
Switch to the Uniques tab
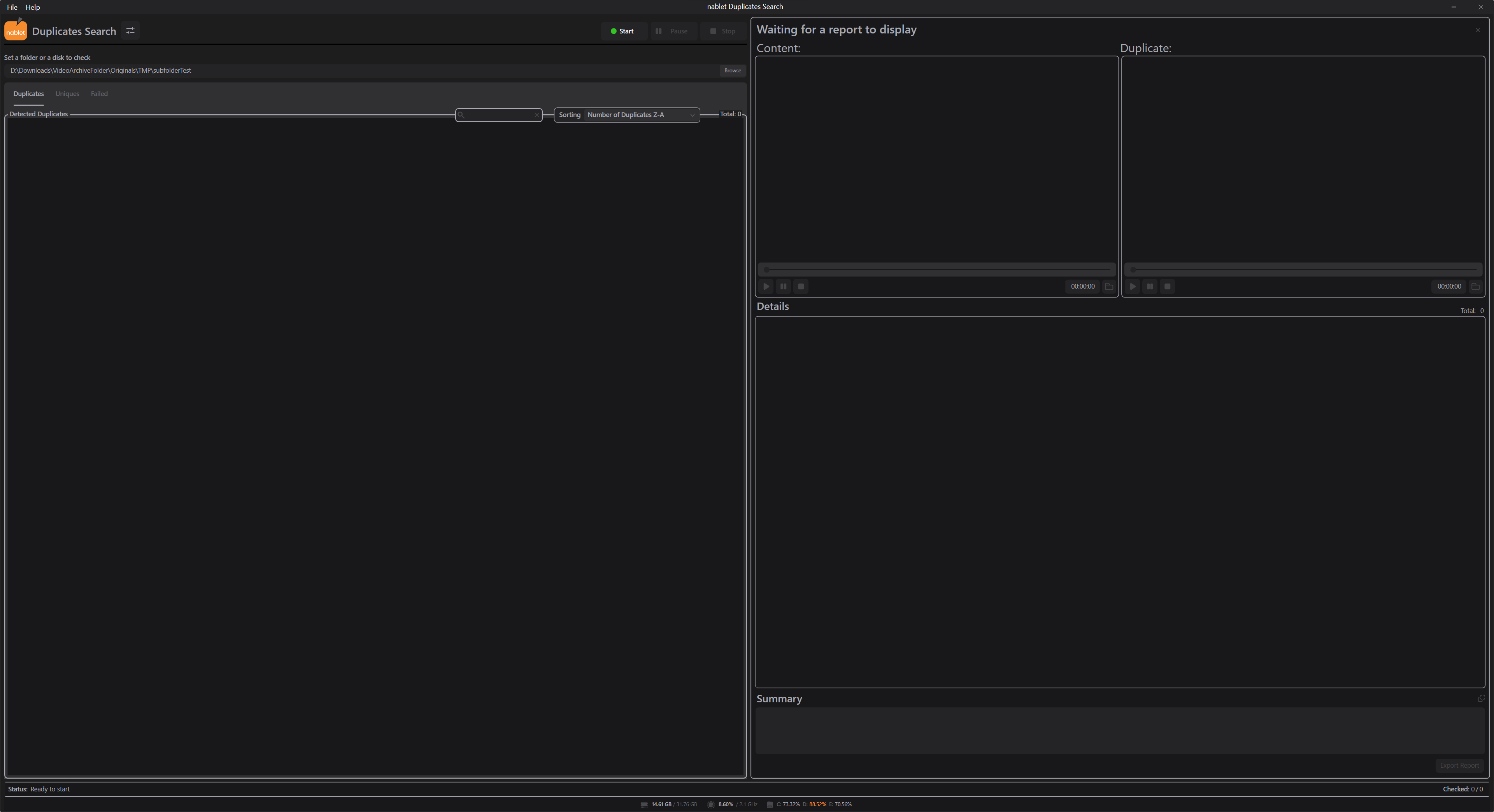67,94
